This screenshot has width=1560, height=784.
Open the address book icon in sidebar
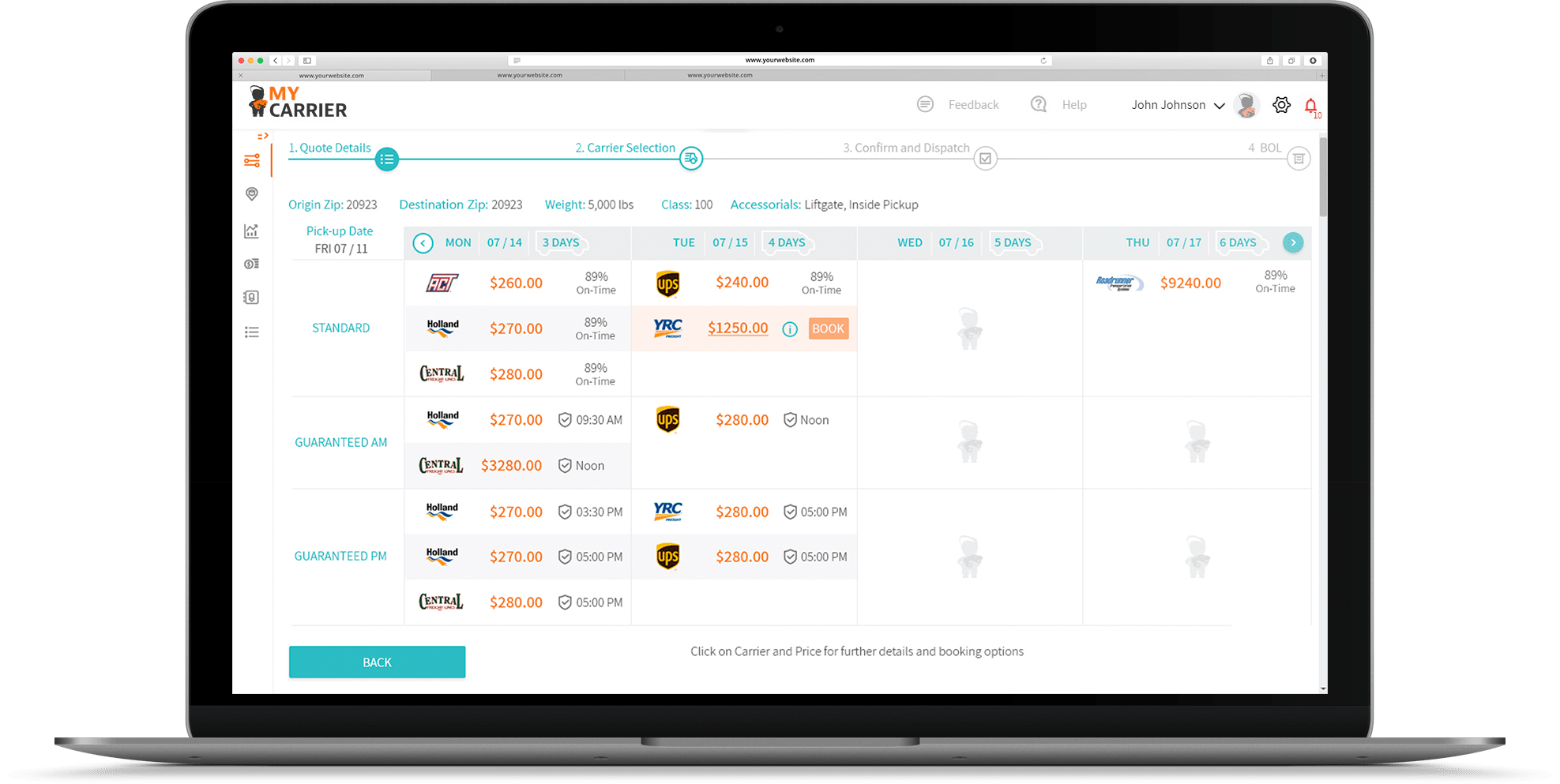[x=251, y=298]
